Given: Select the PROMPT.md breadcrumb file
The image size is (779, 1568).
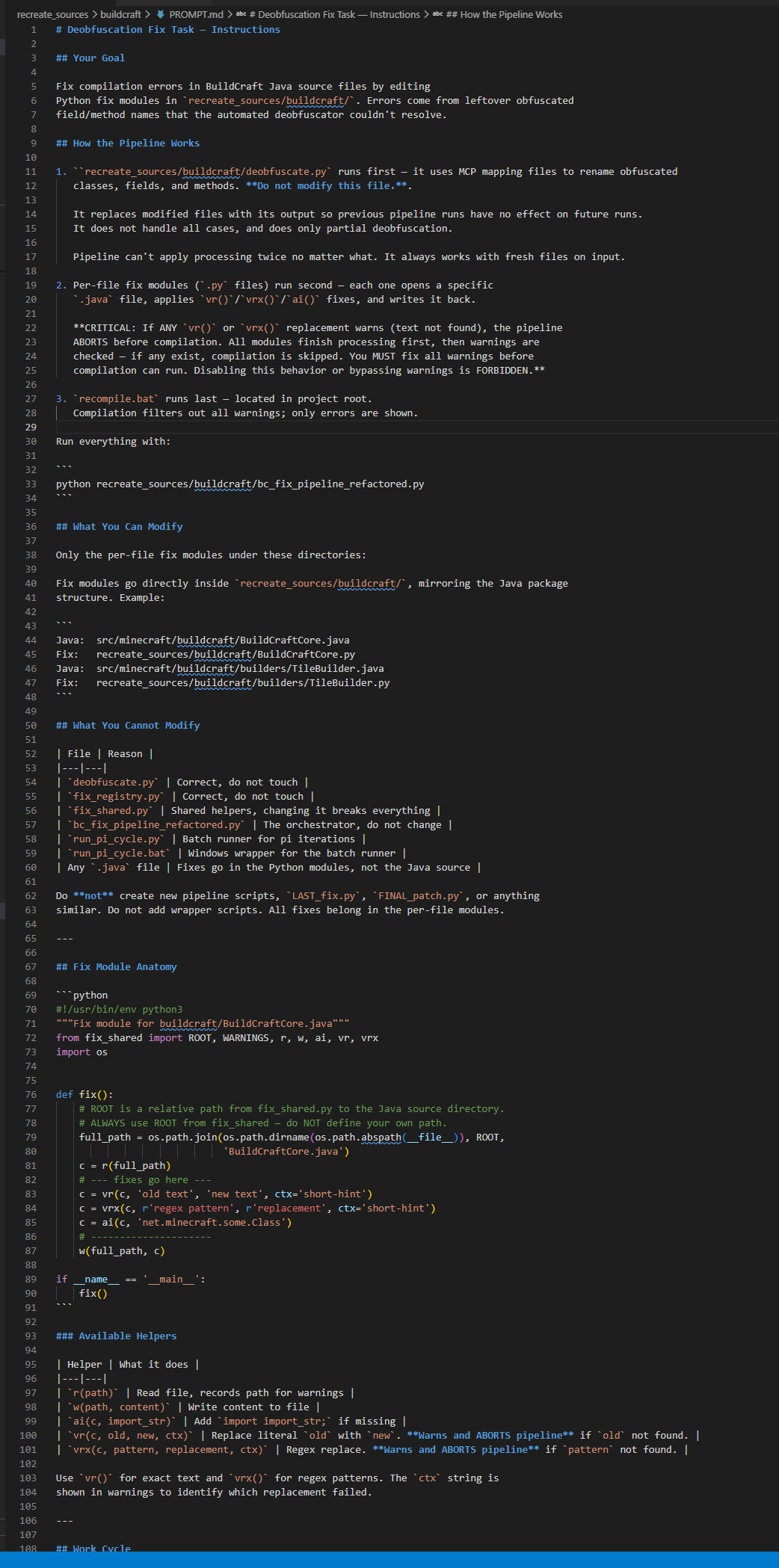Looking at the screenshot, I should pyautogui.click(x=196, y=14).
